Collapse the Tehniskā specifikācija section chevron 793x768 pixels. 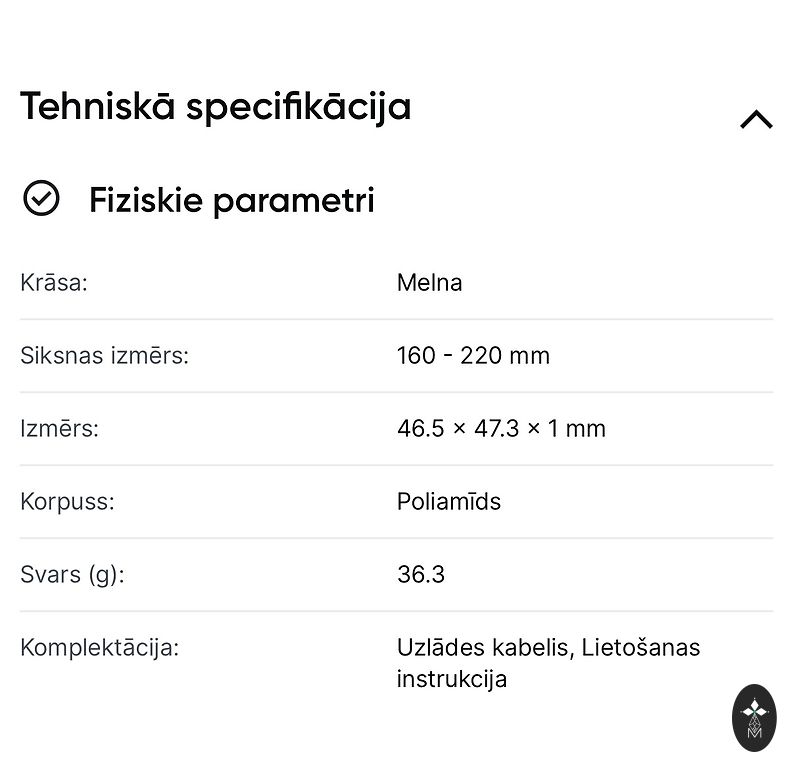[756, 120]
